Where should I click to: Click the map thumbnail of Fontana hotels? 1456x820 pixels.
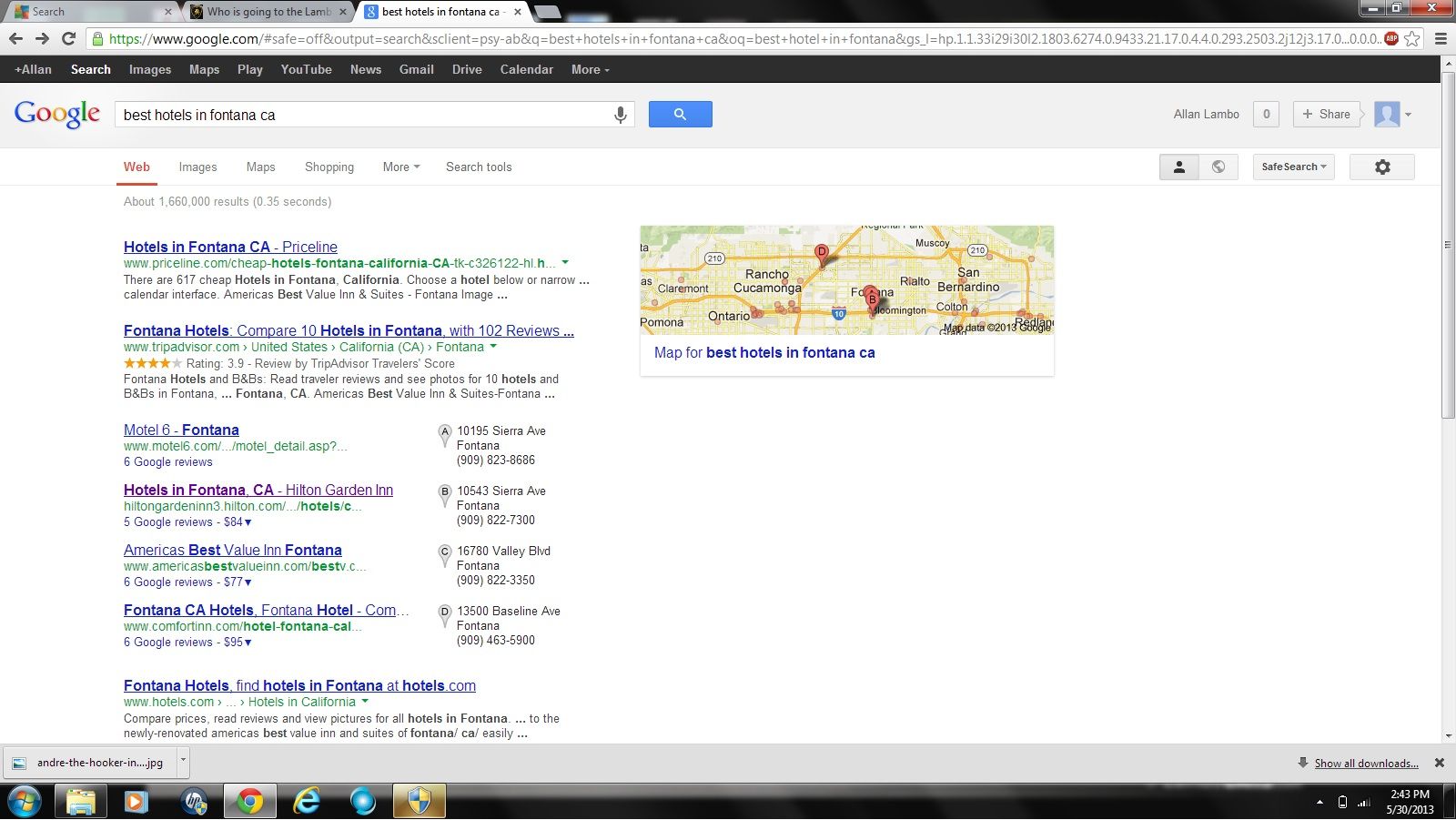click(x=846, y=280)
